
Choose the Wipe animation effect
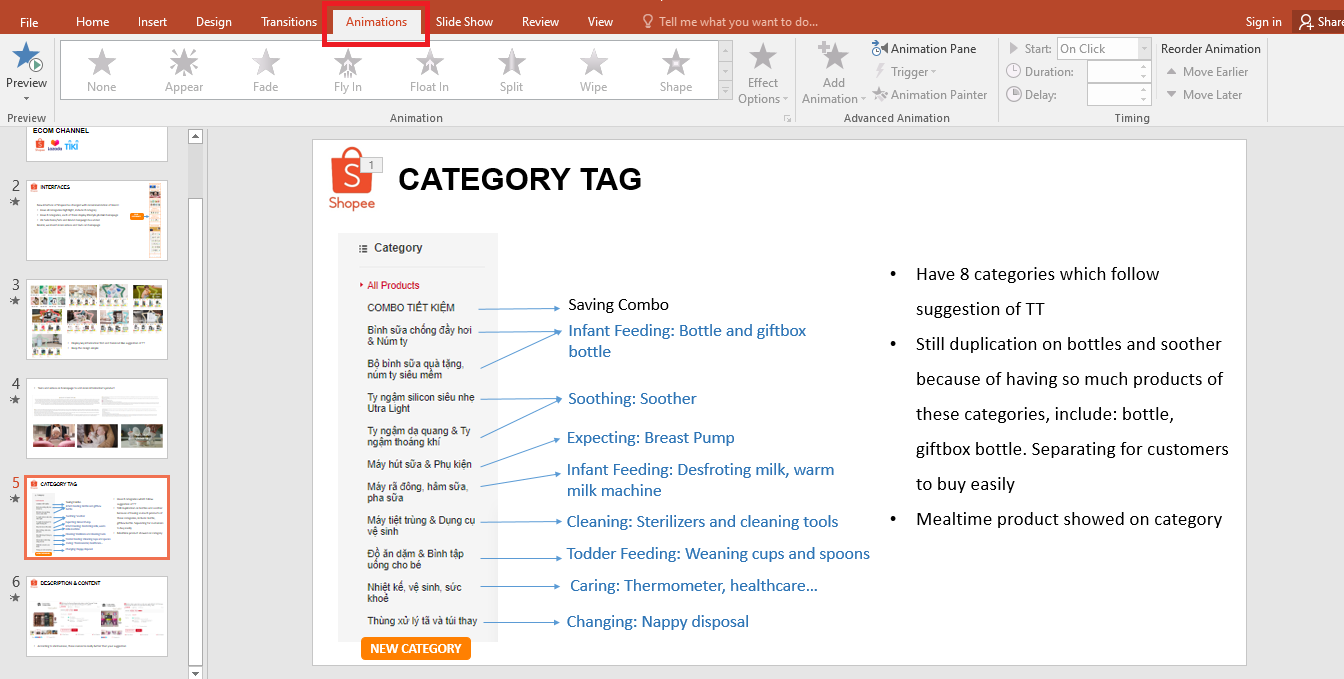pos(592,68)
